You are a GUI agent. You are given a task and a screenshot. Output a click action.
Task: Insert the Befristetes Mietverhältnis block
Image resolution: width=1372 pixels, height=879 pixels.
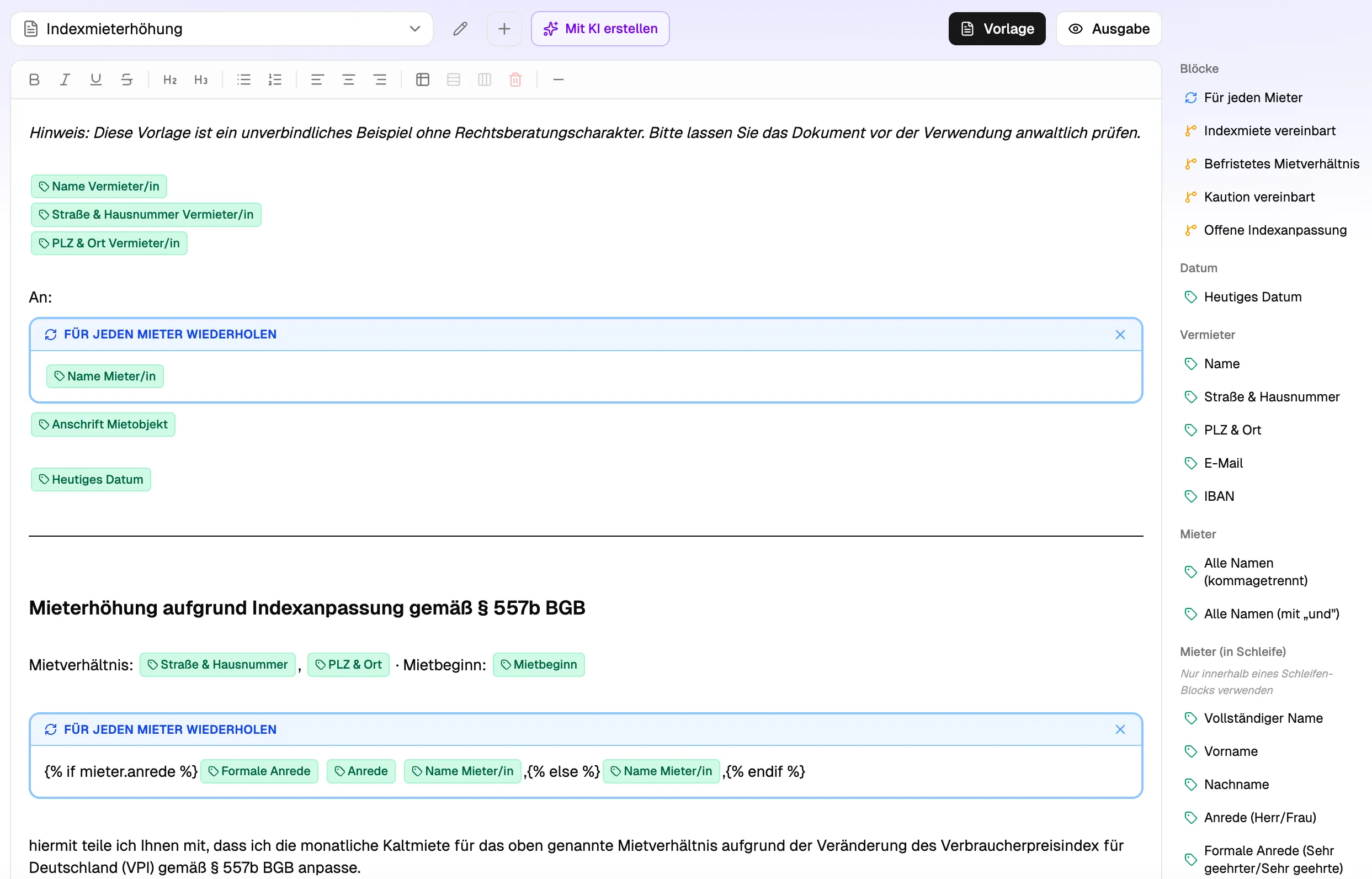click(1272, 164)
